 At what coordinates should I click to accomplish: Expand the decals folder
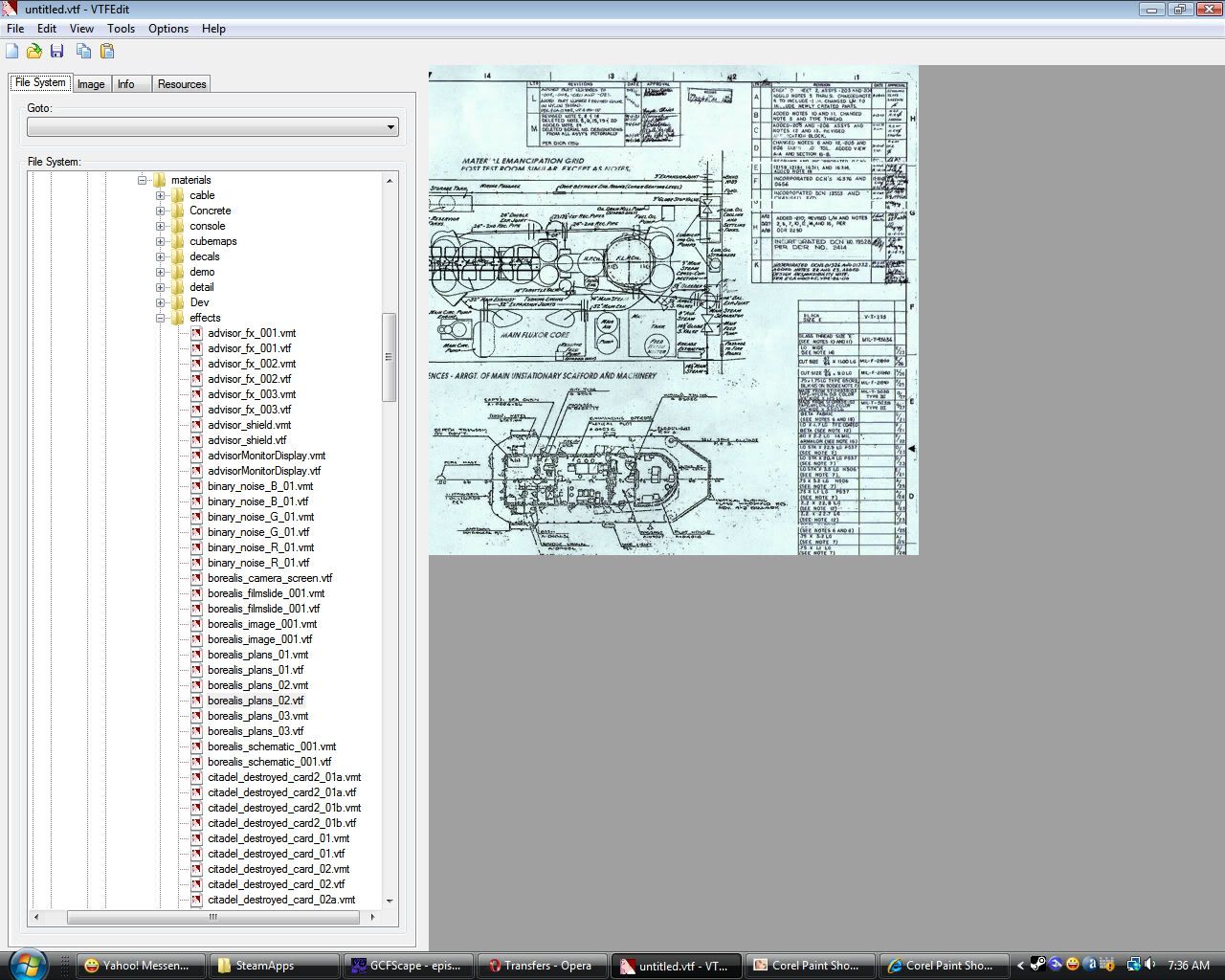pos(160,256)
